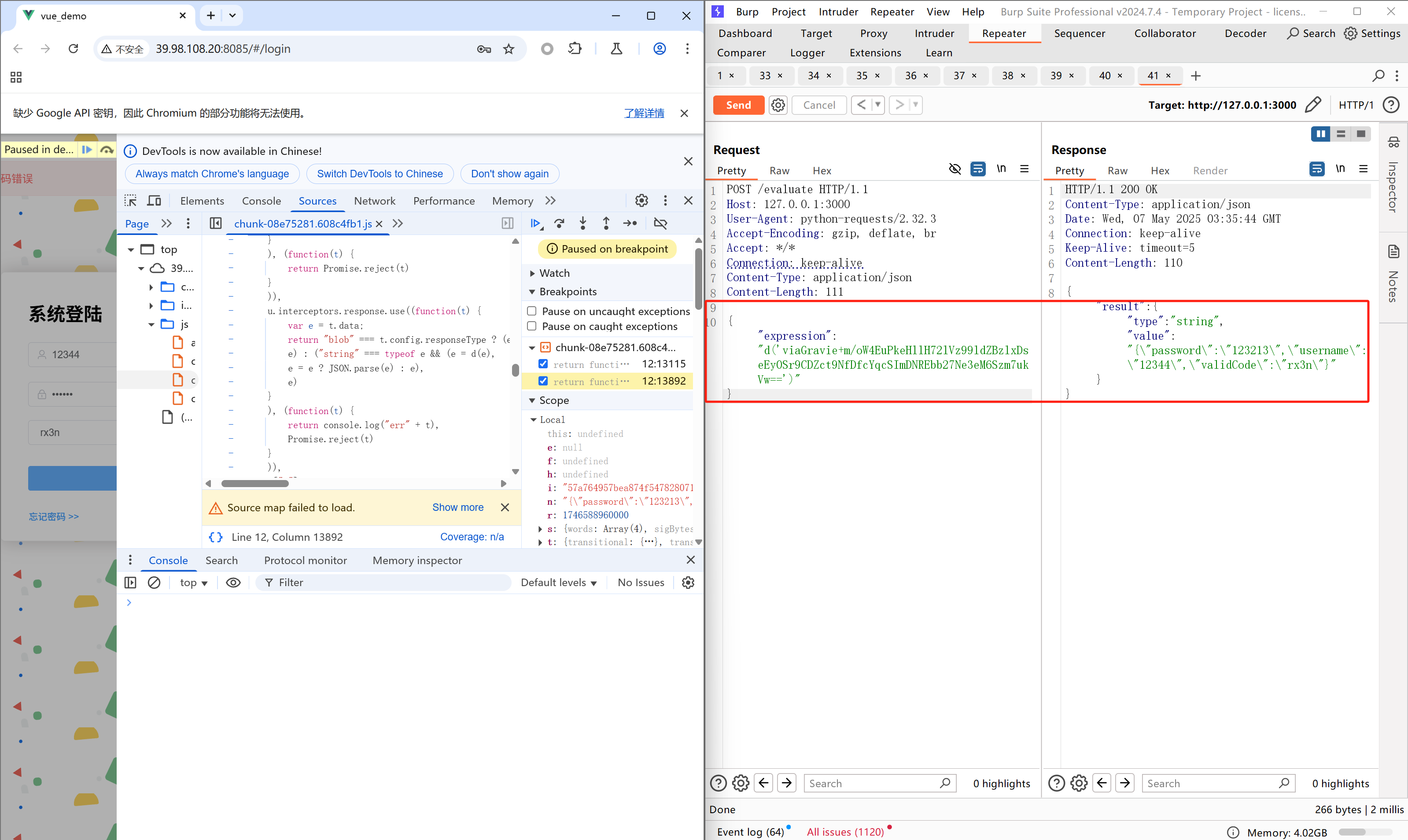The width and height of the screenshot is (1408, 840).
Task: Open Burp request send options gear
Action: [x=778, y=105]
